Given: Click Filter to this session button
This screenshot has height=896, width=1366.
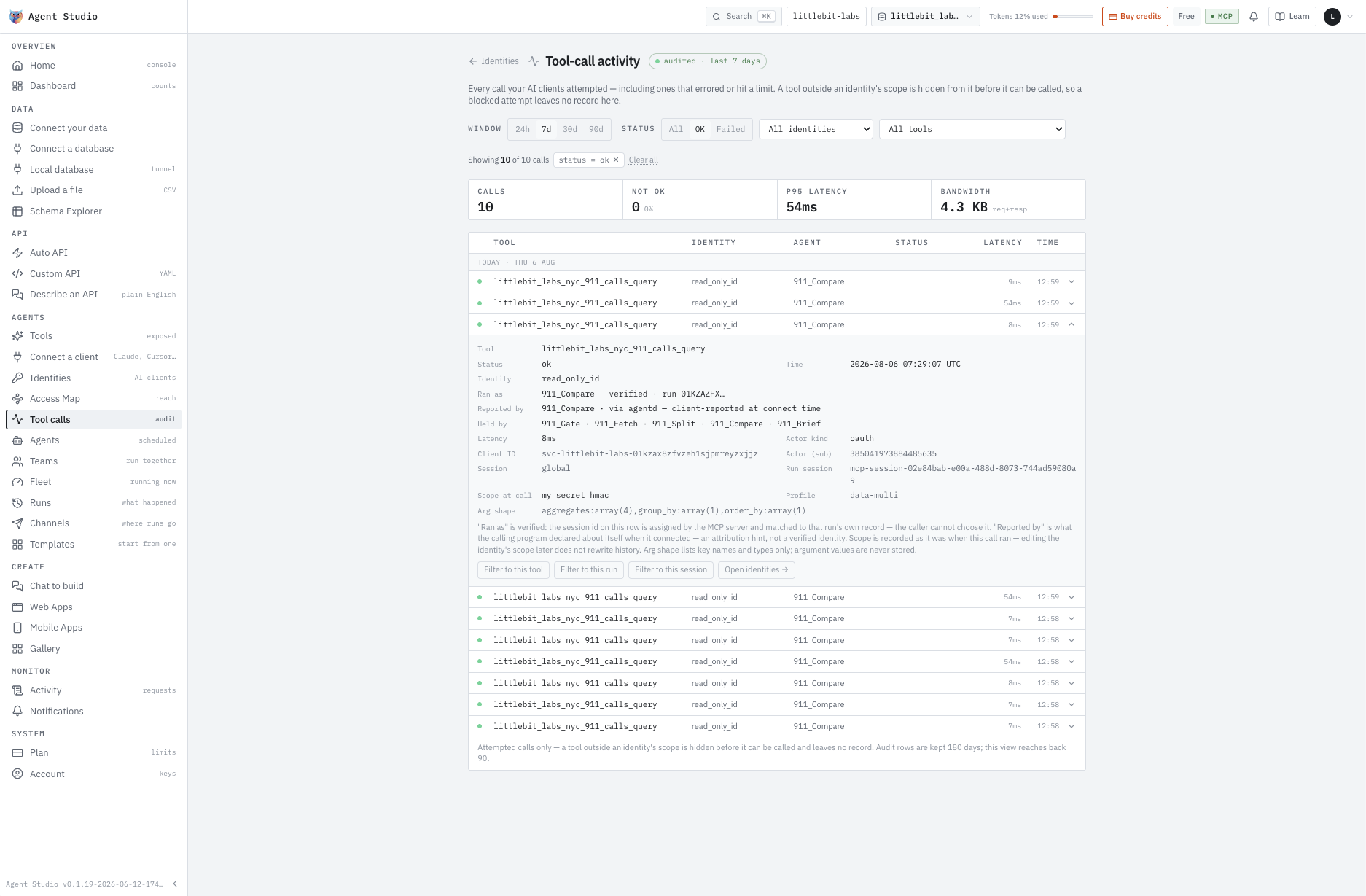Looking at the screenshot, I should coord(671,570).
